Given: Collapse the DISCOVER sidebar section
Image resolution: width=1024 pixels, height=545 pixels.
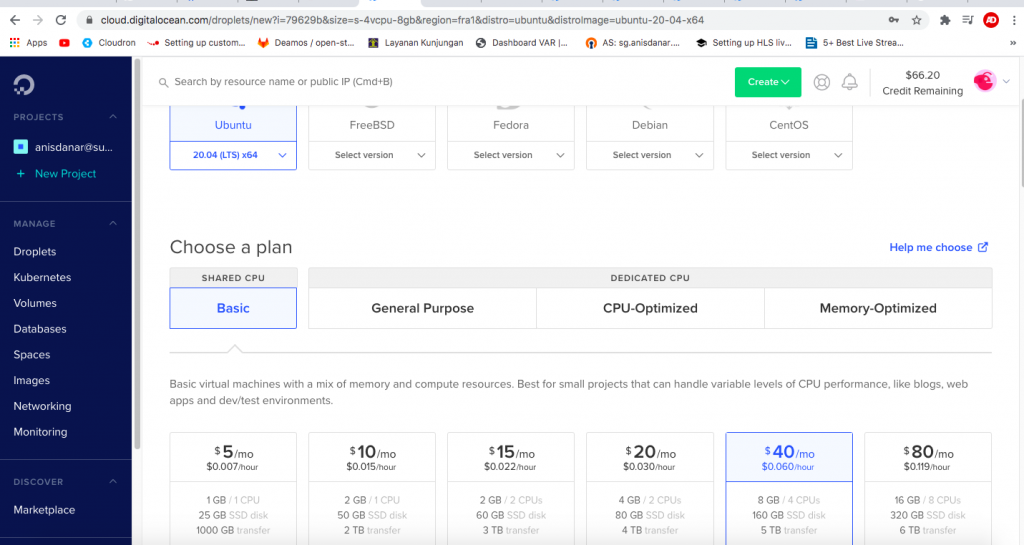Looking at the screenshot, I should (x=113, y=482).
